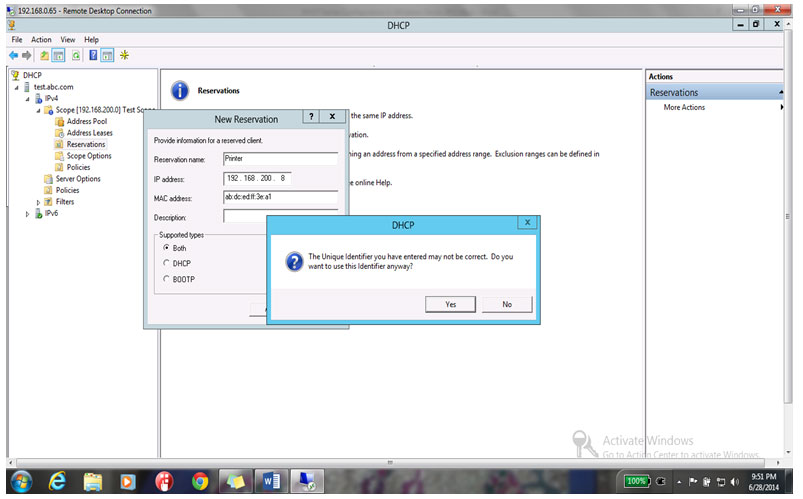Open the Windows Start menu orb
The width and height of the screenshot is (803, 499).
point(22,481)
